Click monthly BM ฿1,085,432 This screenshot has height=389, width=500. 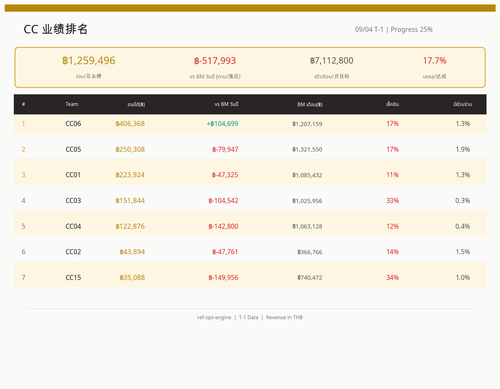coord(307,175)
